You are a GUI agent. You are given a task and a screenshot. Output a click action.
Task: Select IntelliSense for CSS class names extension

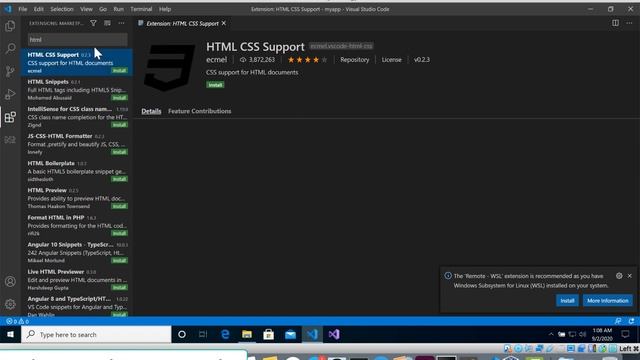[77, 117]
